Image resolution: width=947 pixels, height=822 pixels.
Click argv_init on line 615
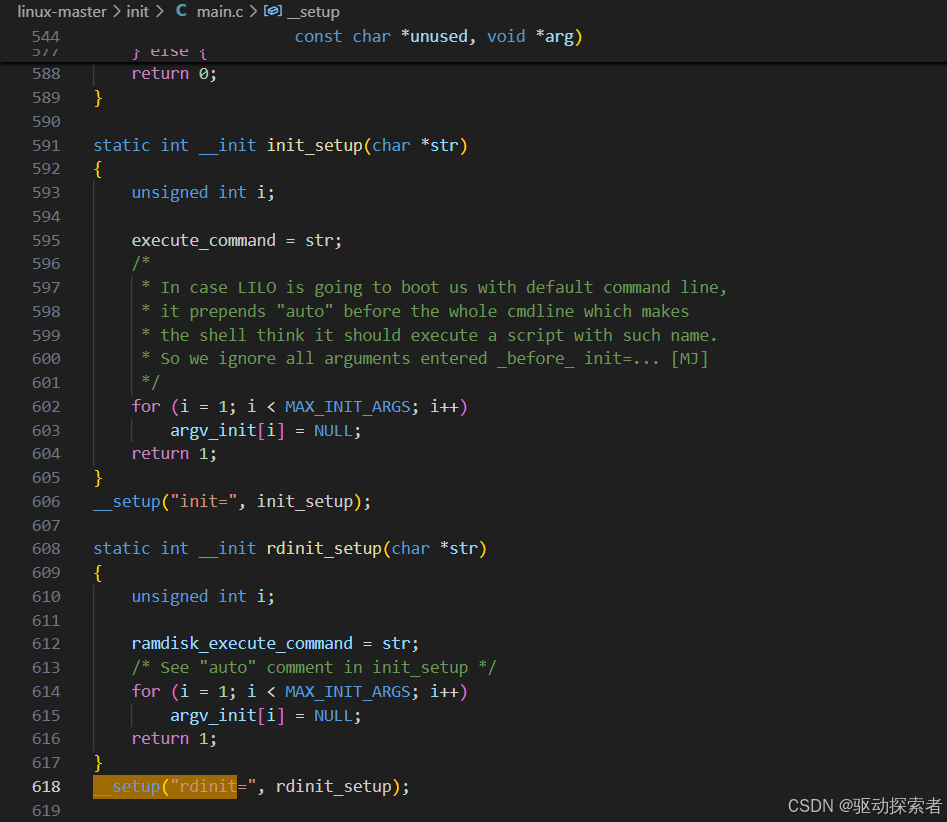213,716
